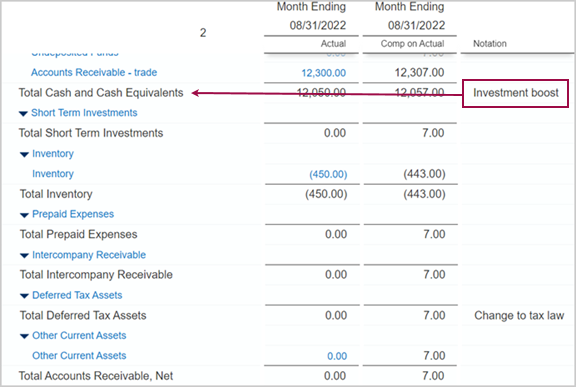Open the Accounts Receivable - trade link
Viewport: 576px width, 387px height.
pos(94,72)
